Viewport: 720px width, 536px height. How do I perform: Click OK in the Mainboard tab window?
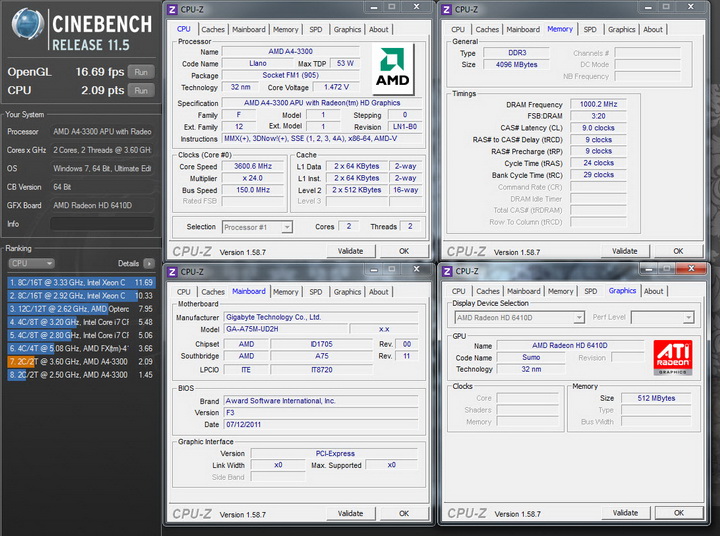tap(404, 513)
